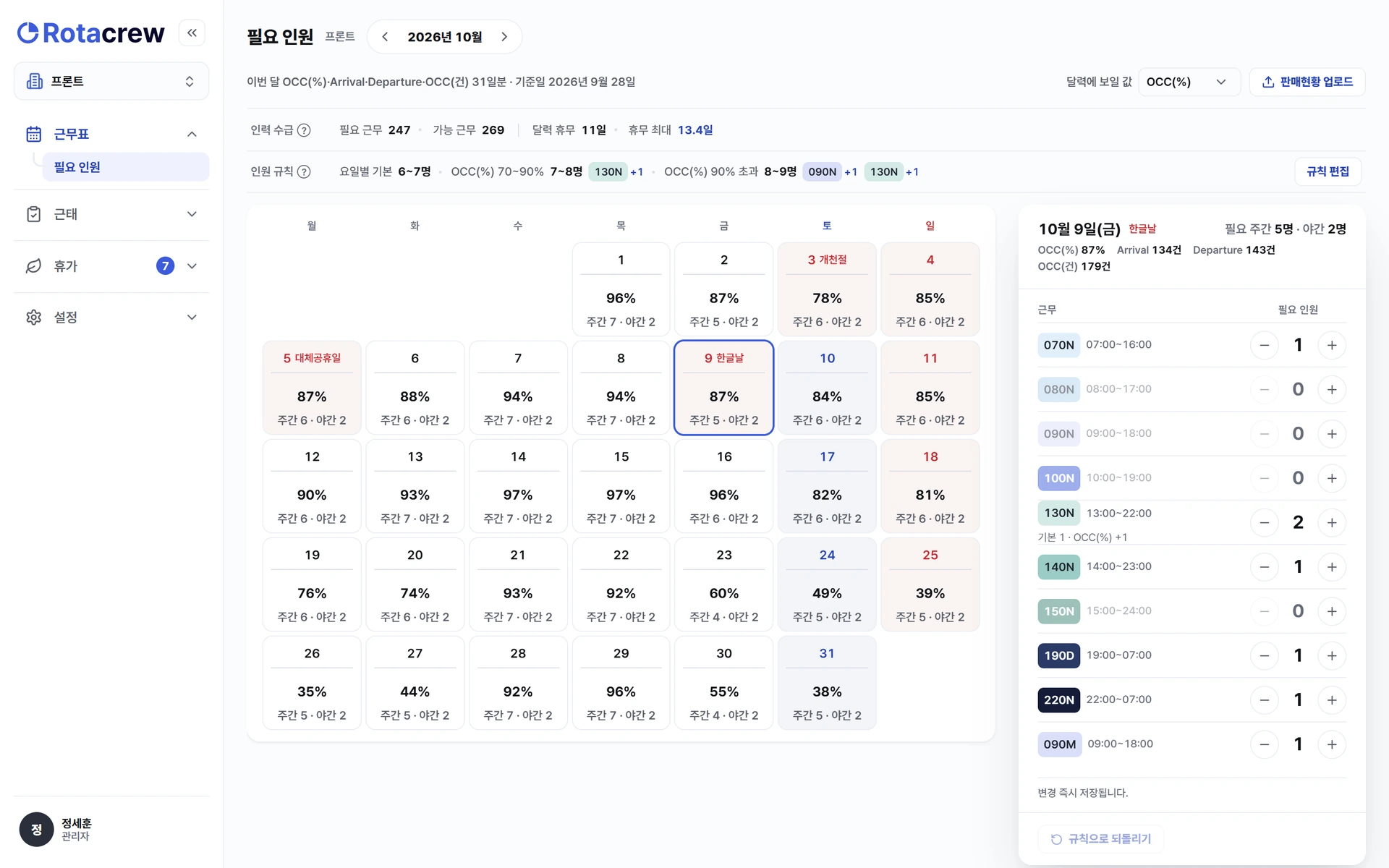Click the Rotacrew logo

(x=91, y=33)
